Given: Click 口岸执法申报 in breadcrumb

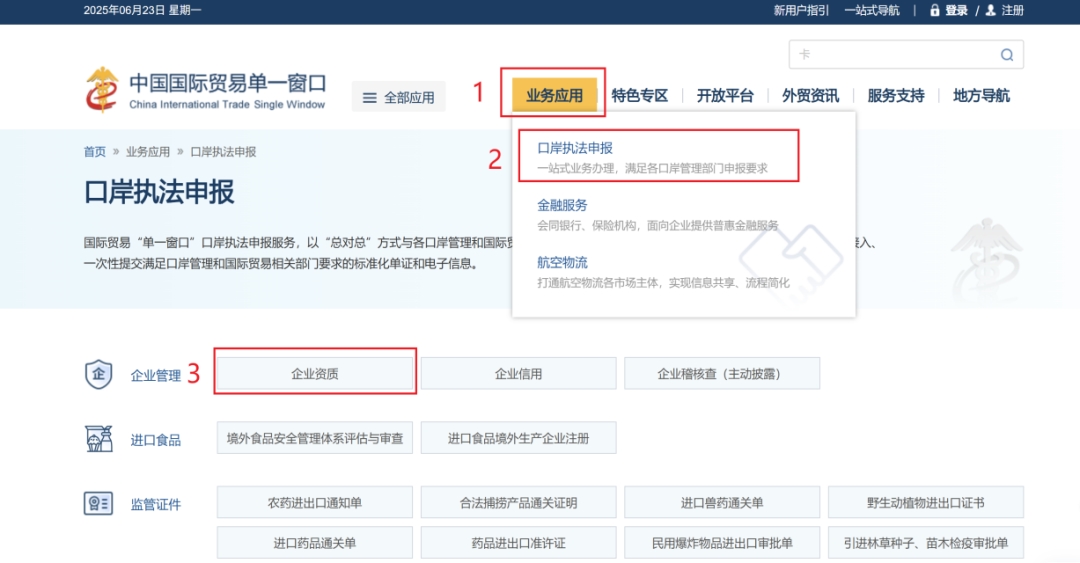Looking at the screenshot, I should pos(223,152).
